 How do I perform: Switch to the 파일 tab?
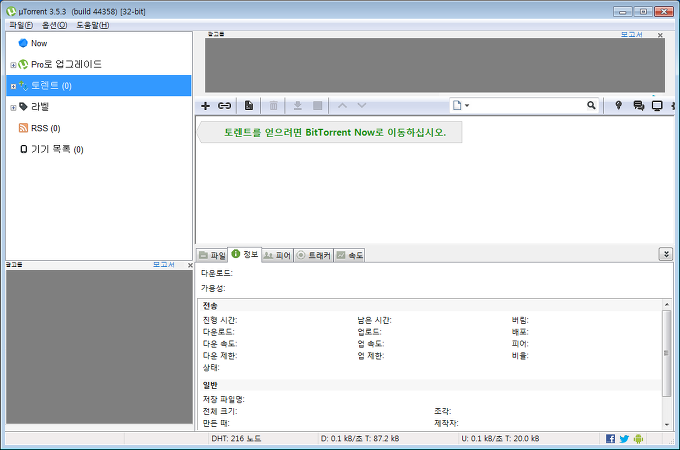point(212,255)
